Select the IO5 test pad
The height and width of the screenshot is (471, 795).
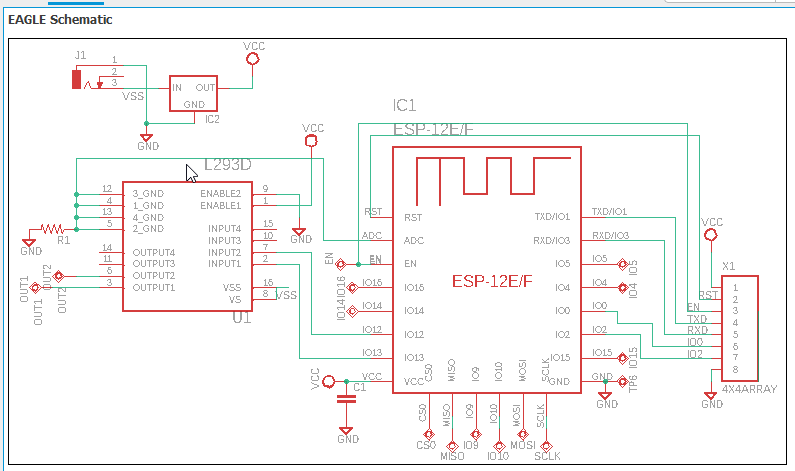click(623, 265)
